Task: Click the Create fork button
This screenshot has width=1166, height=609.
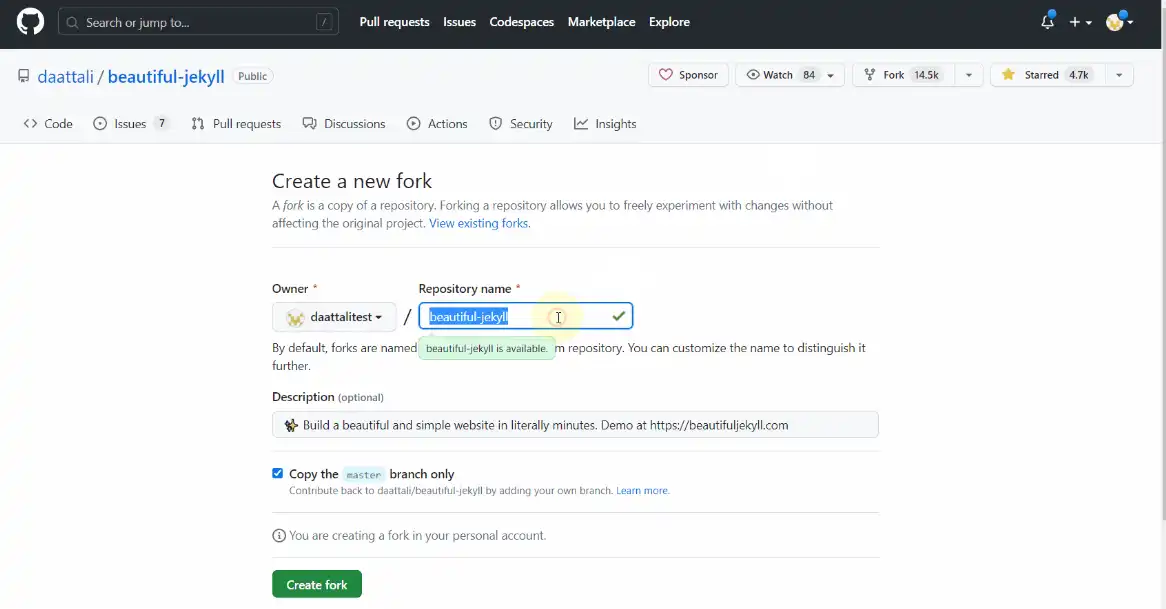Action: 317,584
